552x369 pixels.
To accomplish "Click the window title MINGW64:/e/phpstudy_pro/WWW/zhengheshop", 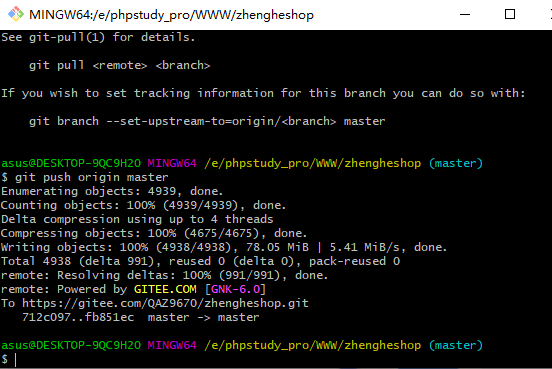I will tap(171, 15).
